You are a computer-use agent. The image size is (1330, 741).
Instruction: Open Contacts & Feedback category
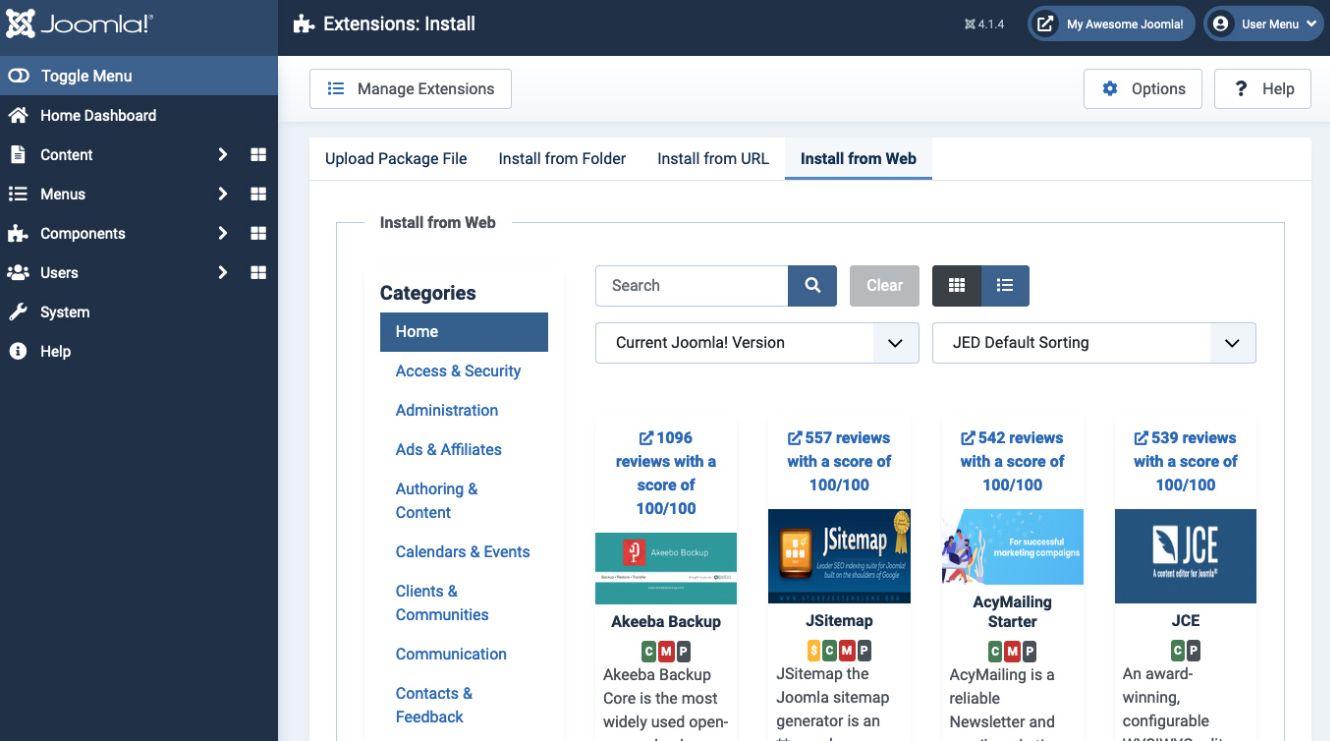click(x=434, y=705)
